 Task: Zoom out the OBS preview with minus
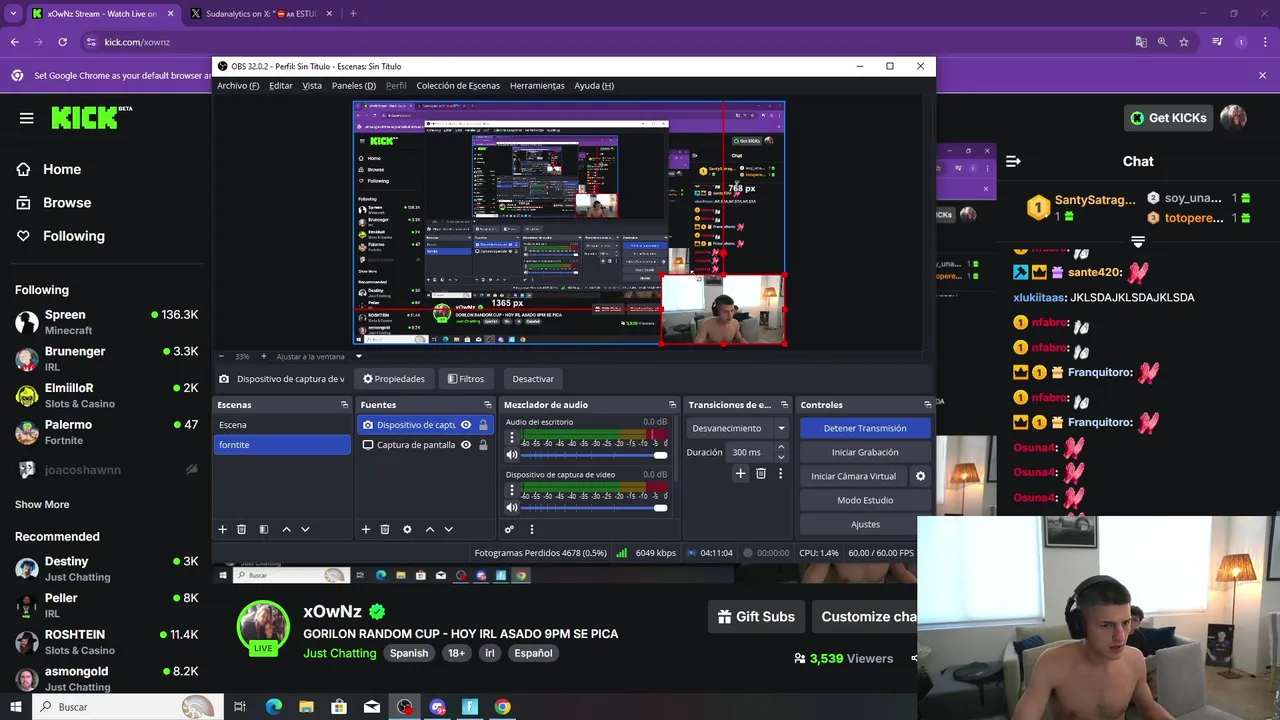pyautogui.click(x=221, y=356)
